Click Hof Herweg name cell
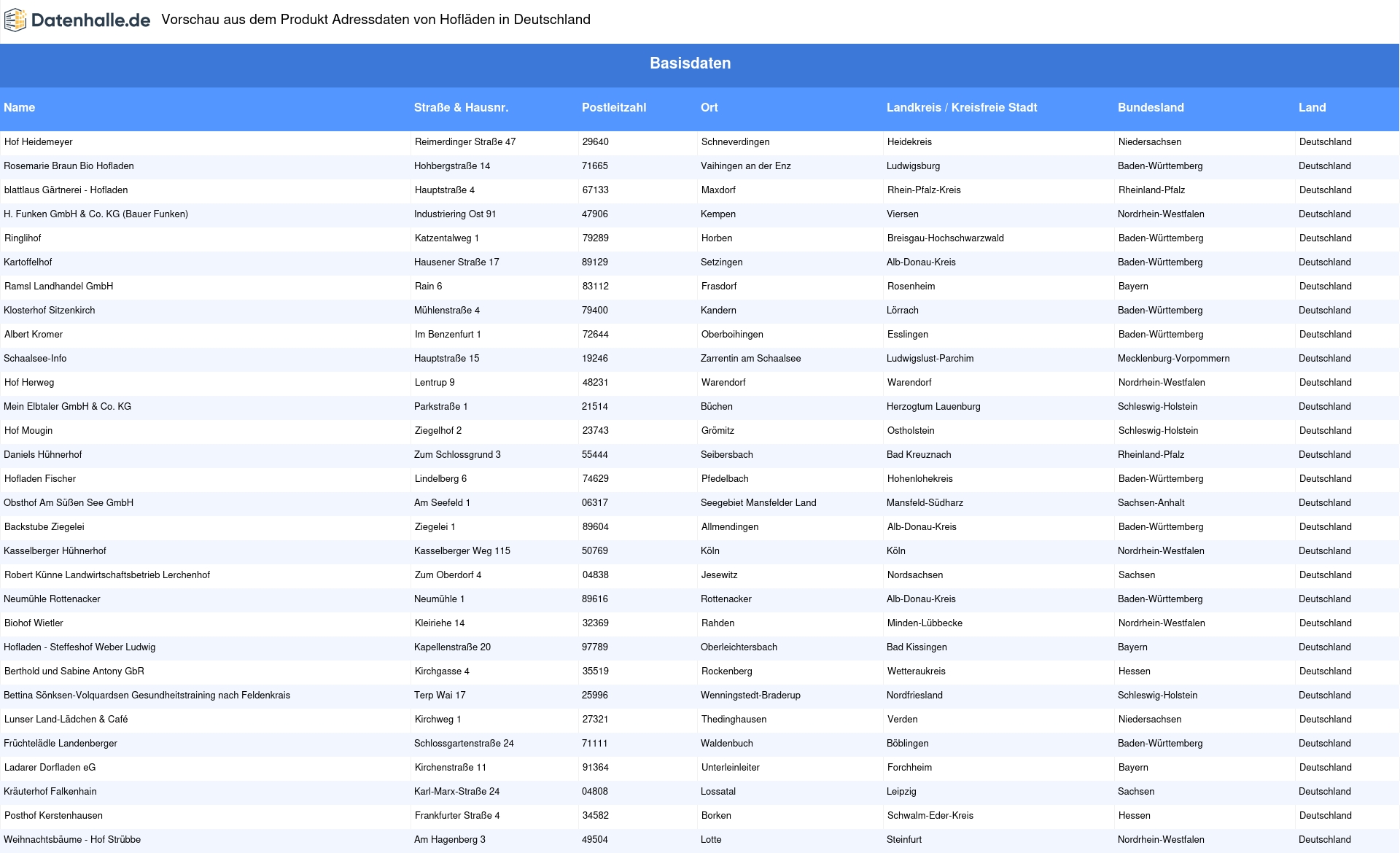 coord(29,383)
